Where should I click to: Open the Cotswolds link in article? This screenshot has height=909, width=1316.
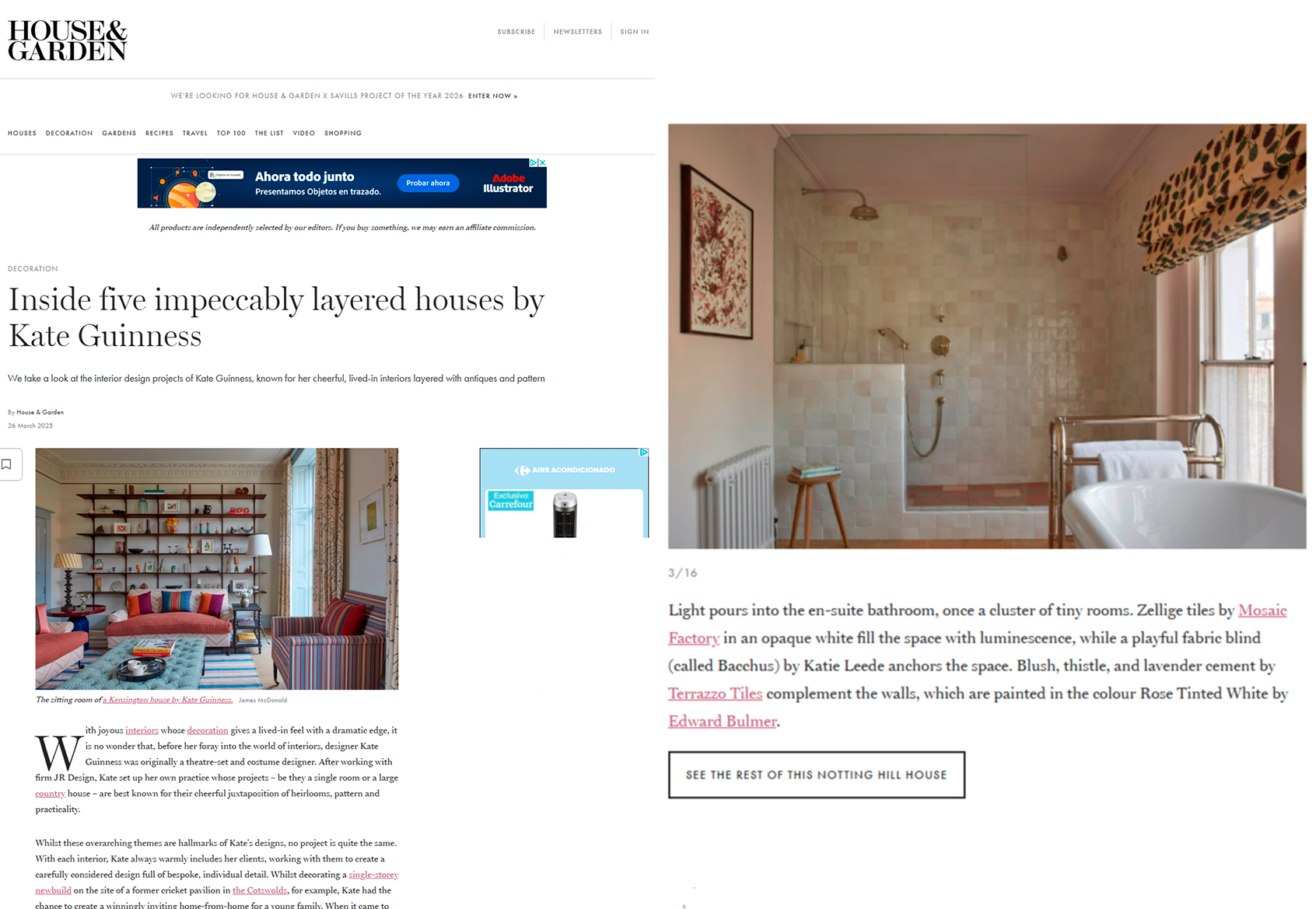[260, 890]
